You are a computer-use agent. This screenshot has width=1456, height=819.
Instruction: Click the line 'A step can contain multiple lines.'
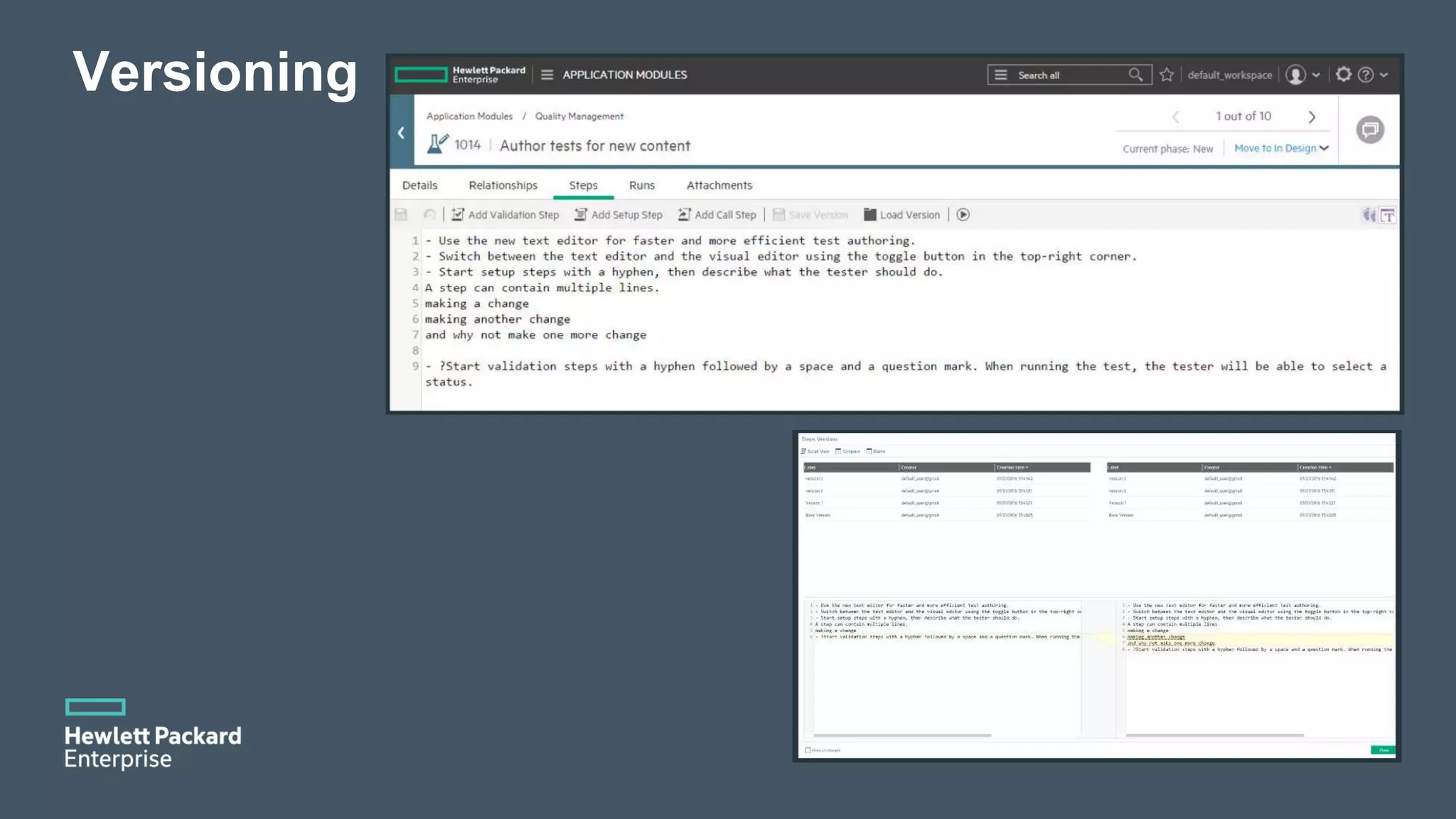click(x=542, y=288)
